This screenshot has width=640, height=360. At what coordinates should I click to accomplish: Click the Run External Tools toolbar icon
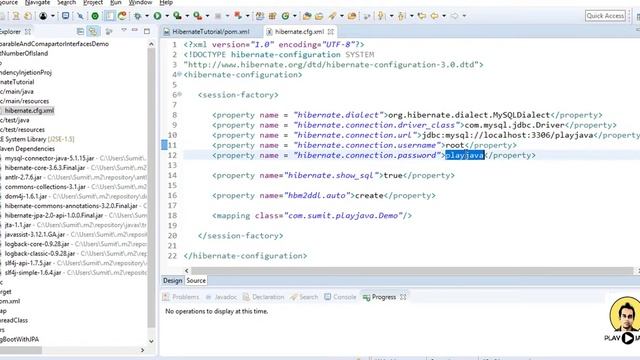pos(198,16)
